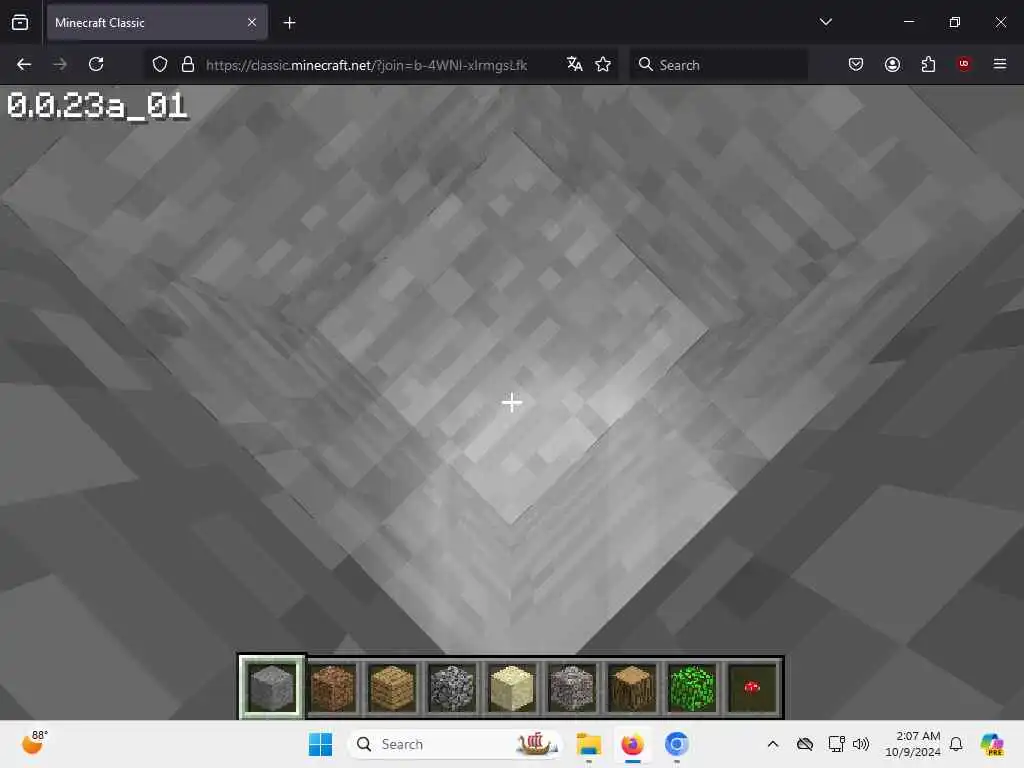Screen dimensions: 1024x768
Task: Select the wood log block in hotbar
Action: pyautogui.click(x=632, y=687)
